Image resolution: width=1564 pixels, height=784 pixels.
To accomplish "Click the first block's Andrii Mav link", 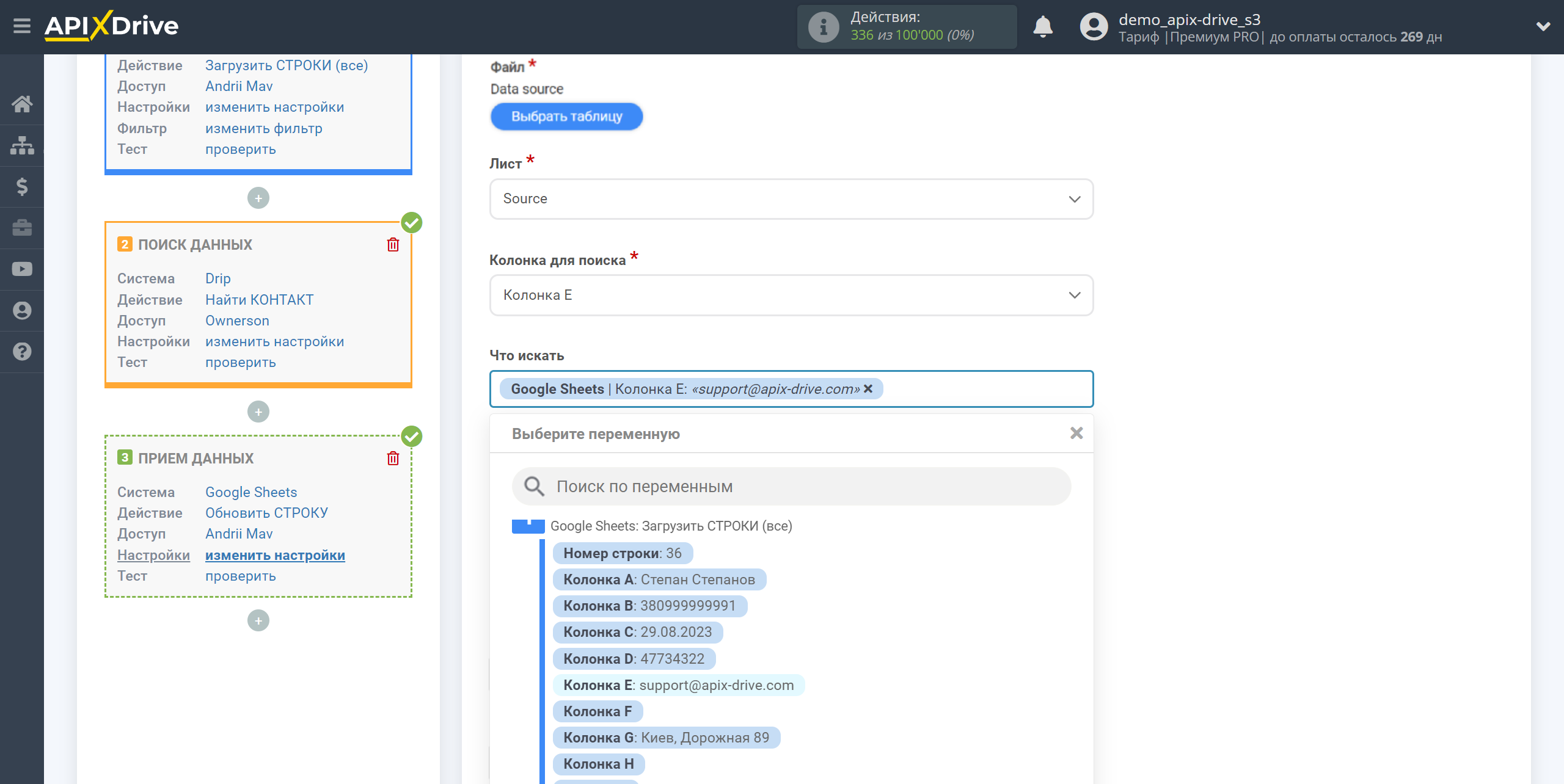I will pos(239,86).
